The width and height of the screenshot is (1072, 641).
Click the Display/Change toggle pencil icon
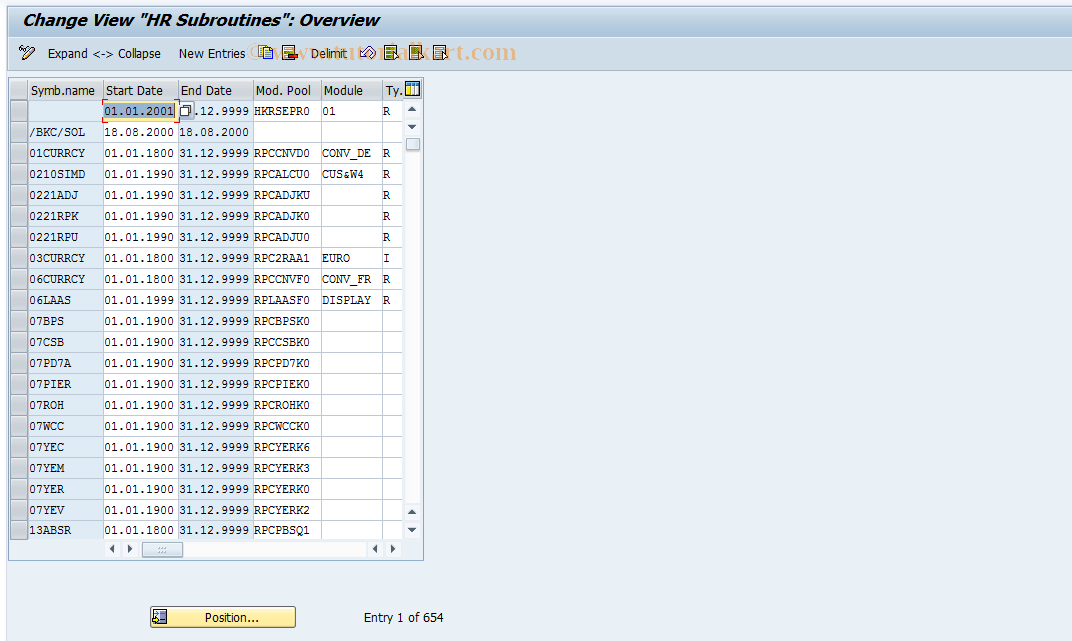pyautogui.click(x=27, y=53)
